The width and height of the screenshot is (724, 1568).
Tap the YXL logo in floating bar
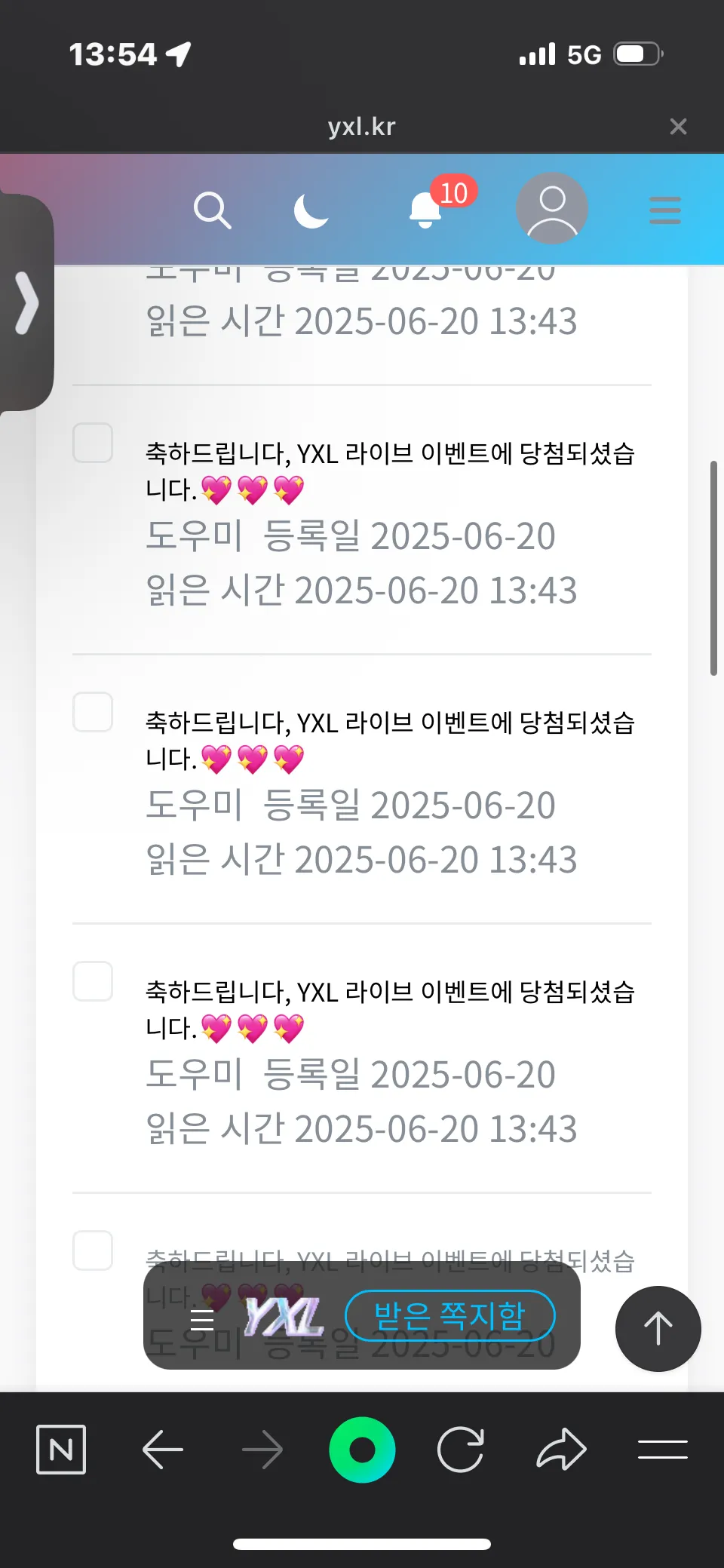(x=283, y=1317)
